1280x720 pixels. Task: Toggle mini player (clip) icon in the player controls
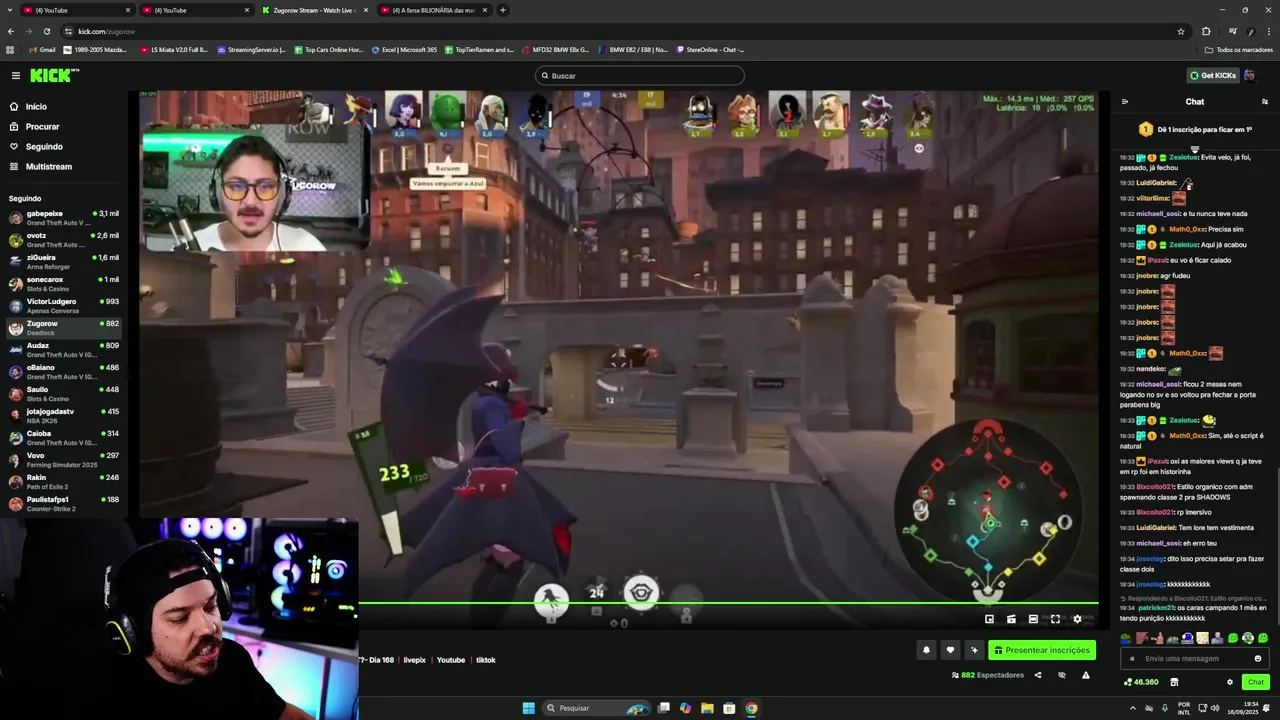[x=1011, y=619]
